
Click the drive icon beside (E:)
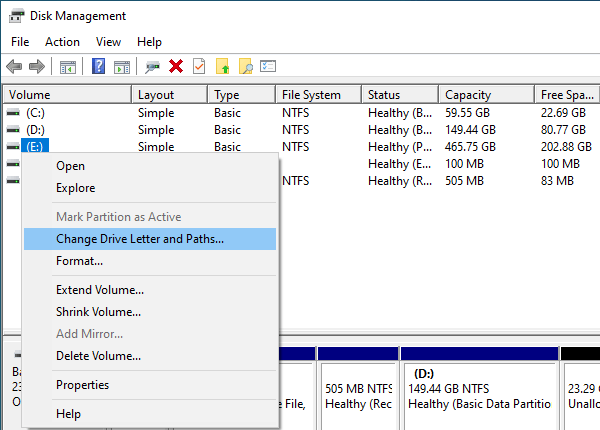click(13, 147)
